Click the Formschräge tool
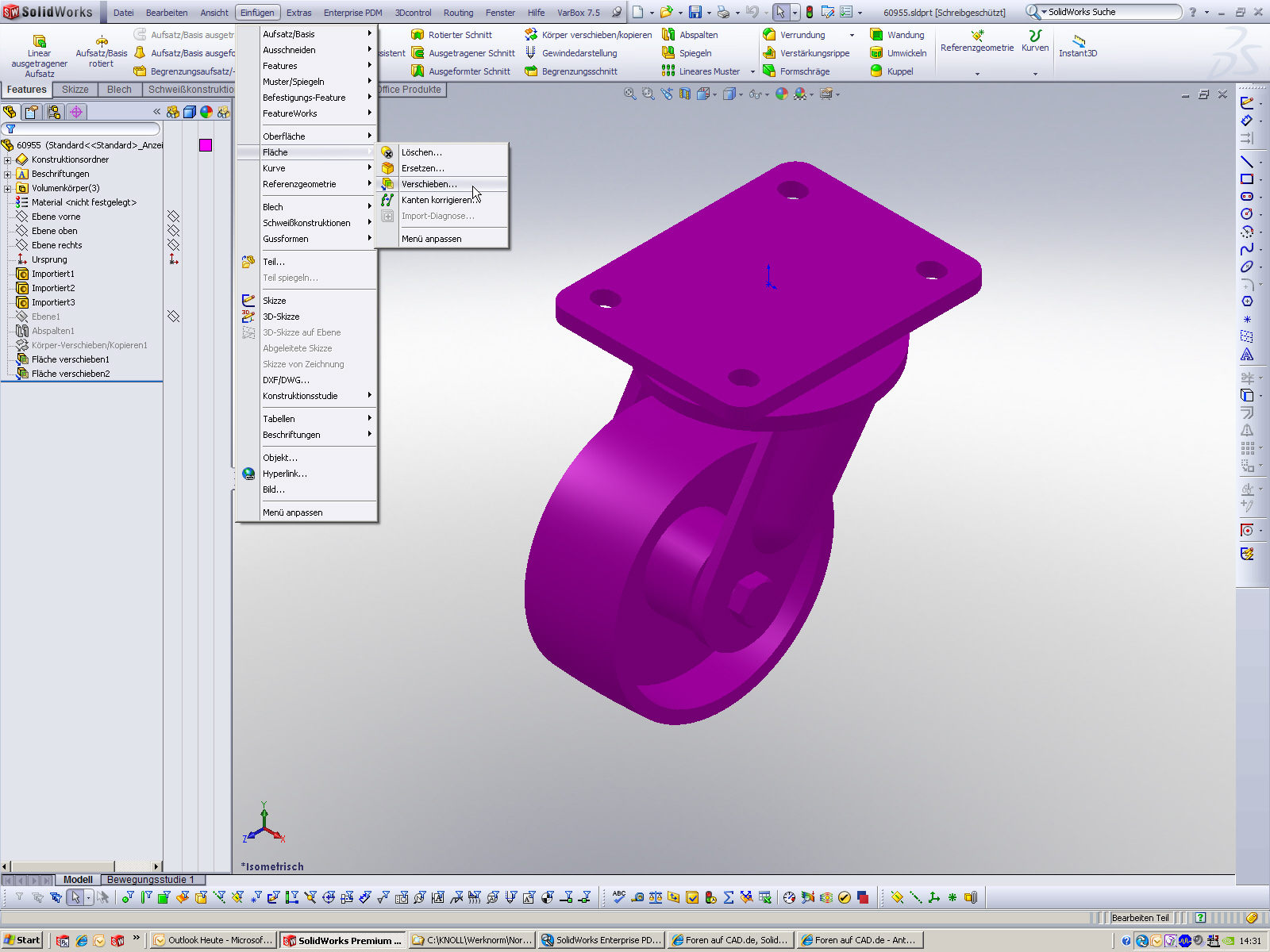 coord(796,71)
